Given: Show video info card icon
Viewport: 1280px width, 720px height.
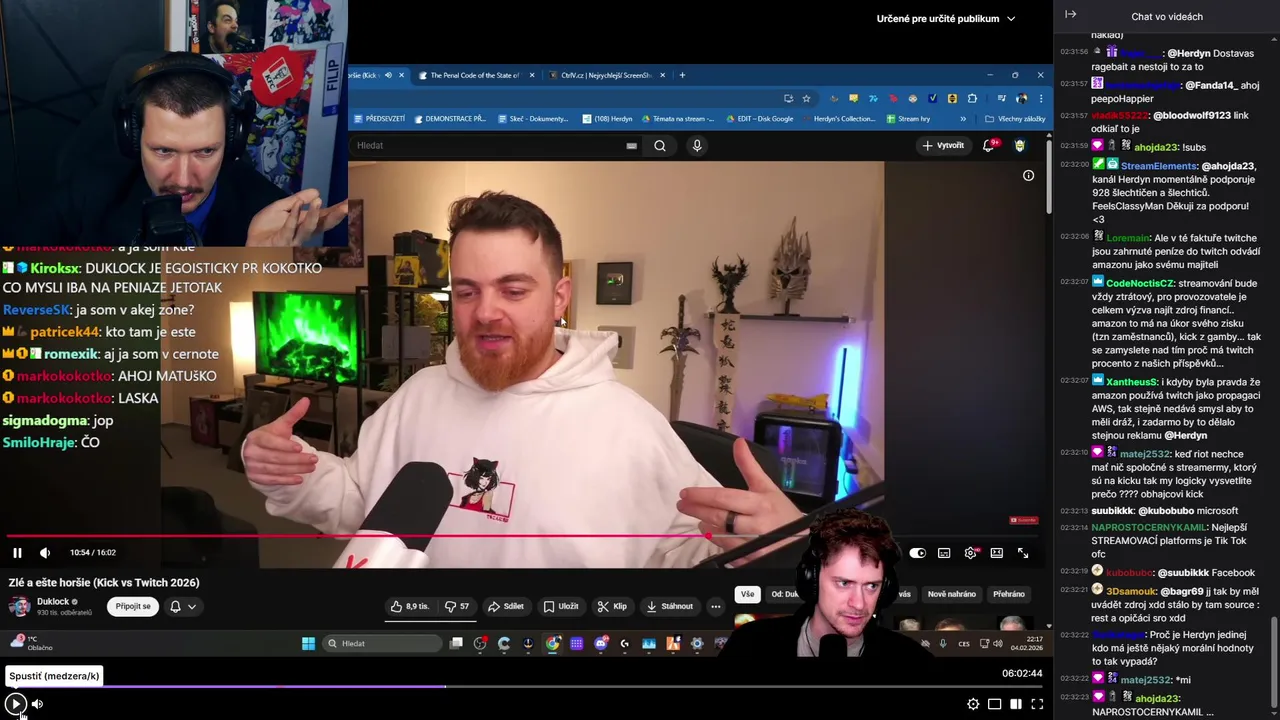Looking at the screenshot, I should (1028, 176).
